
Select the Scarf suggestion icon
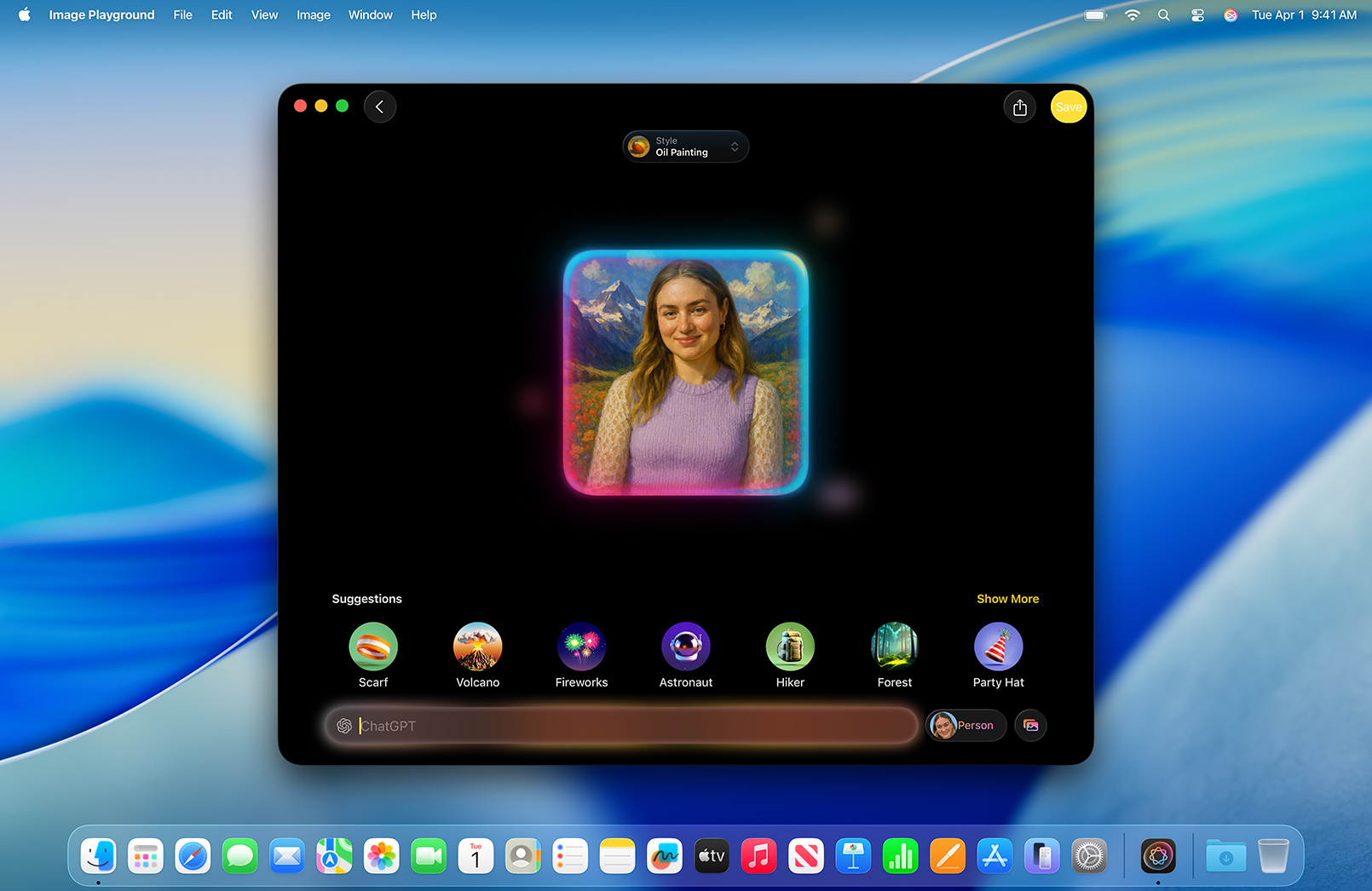[373, 647]
